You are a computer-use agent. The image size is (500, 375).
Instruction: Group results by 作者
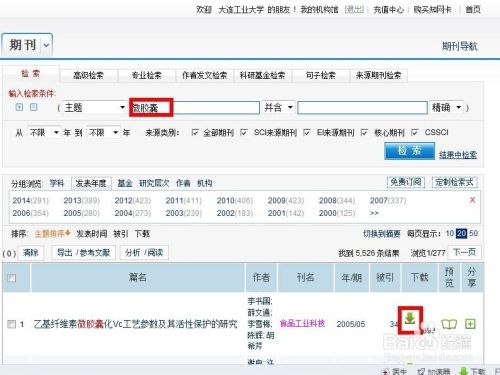click(183, 183)
